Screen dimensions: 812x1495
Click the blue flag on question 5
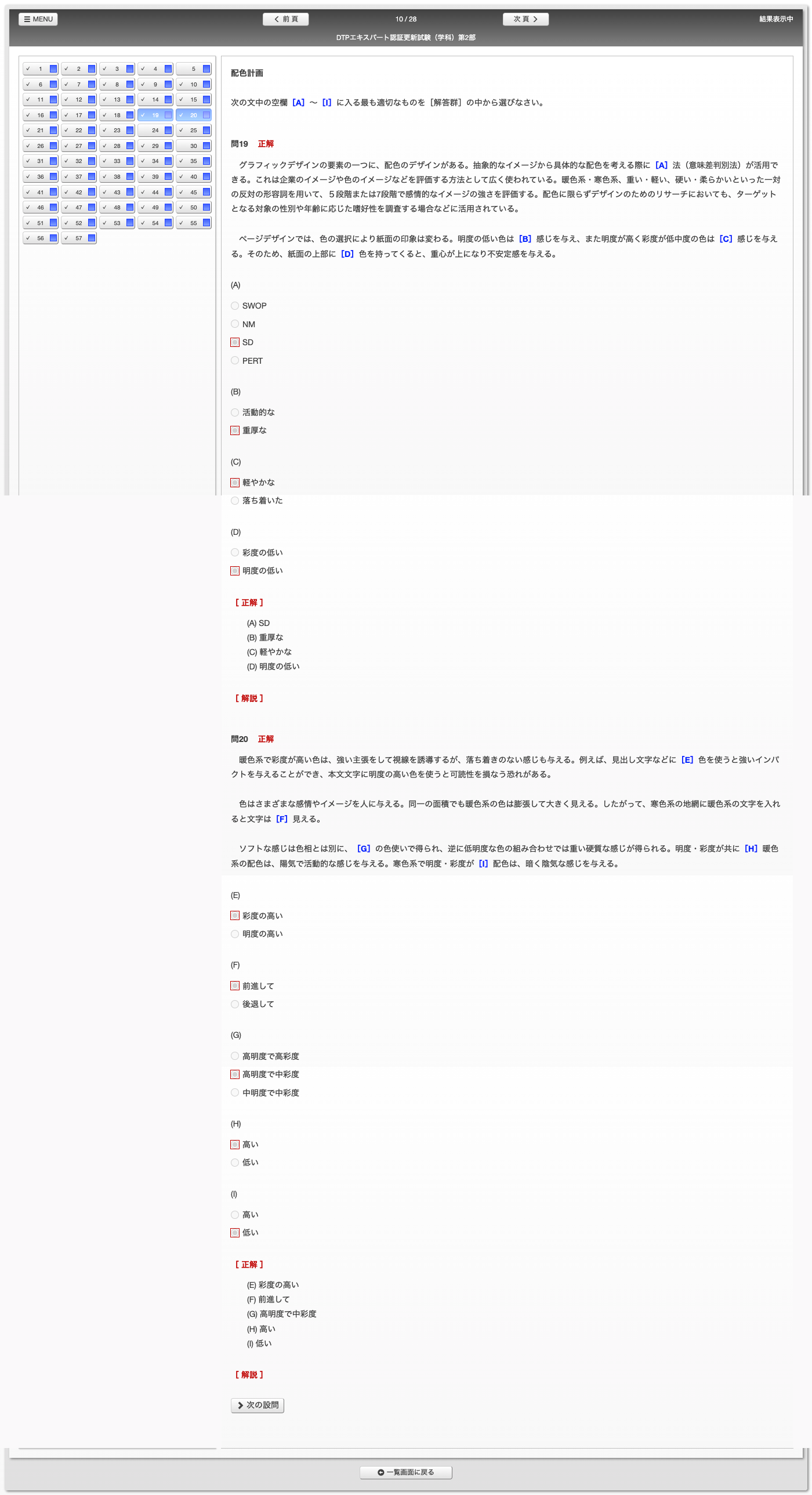[206, 69]
